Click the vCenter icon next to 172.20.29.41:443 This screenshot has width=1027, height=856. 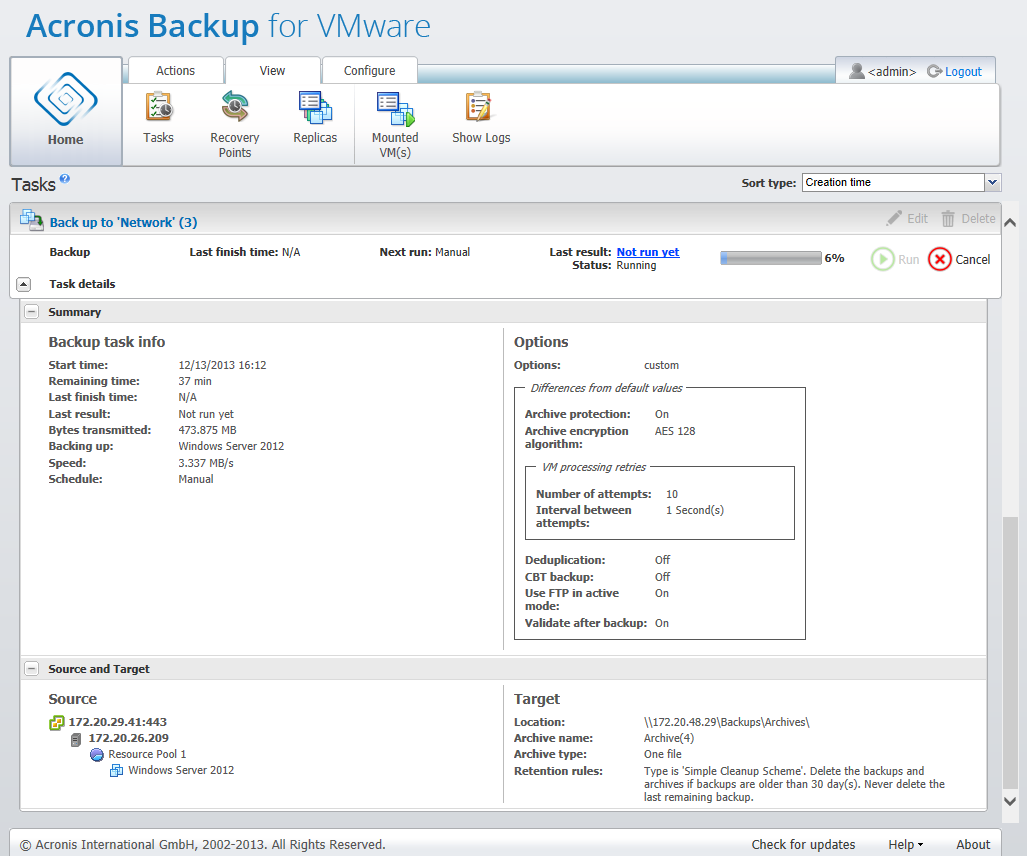(x=57, y=722)
